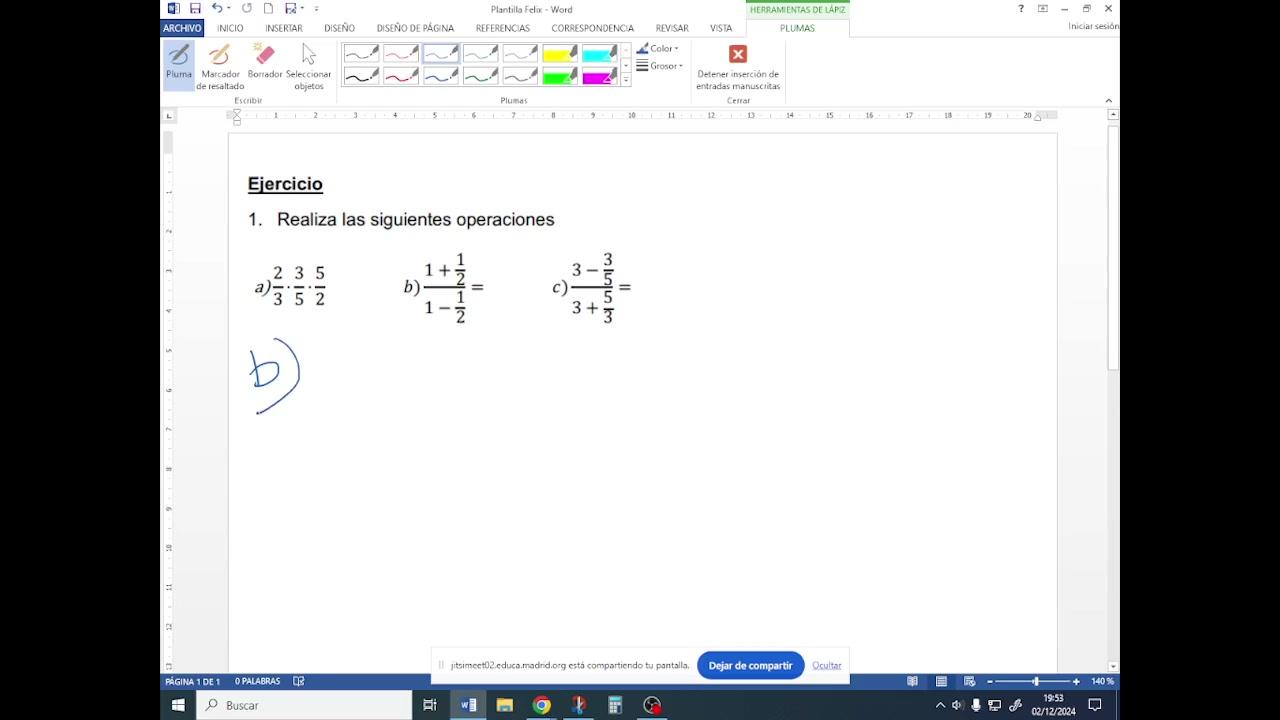Open Word help question mark
The width and height of the screenshot is (1280, 720).
click(1021, 9)
